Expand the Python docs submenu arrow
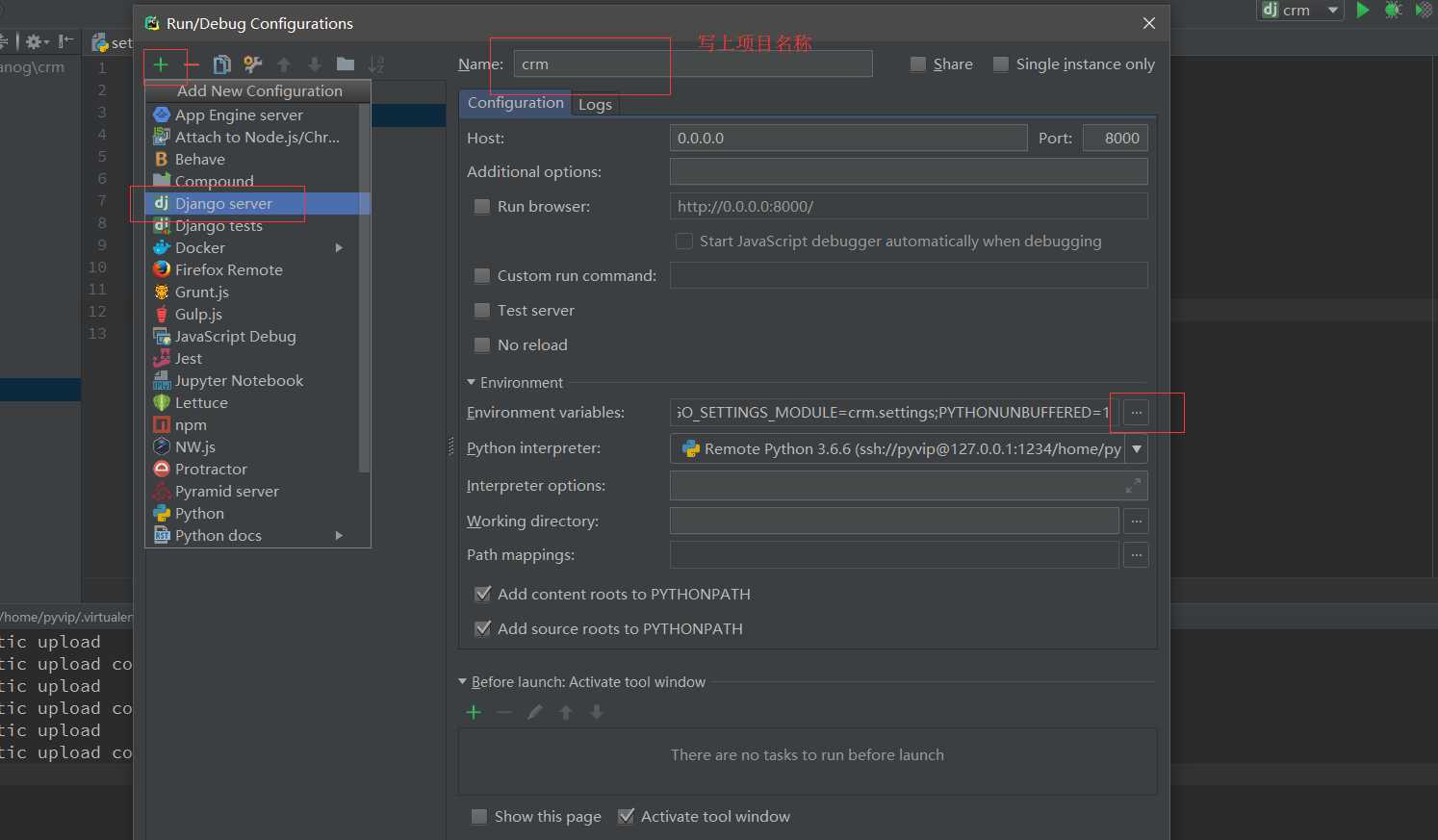Screen dimensions: 1438x840 click(339, 536)
